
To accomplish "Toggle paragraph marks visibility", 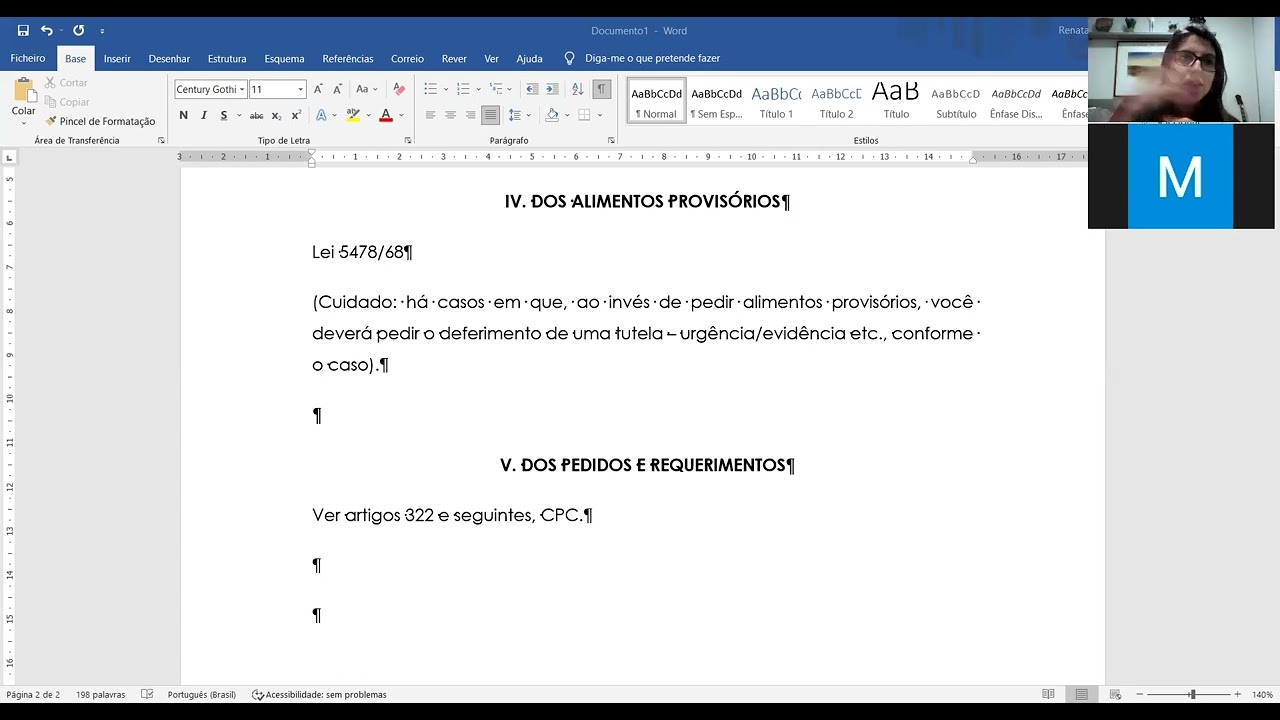I will [x=601, y=89].
